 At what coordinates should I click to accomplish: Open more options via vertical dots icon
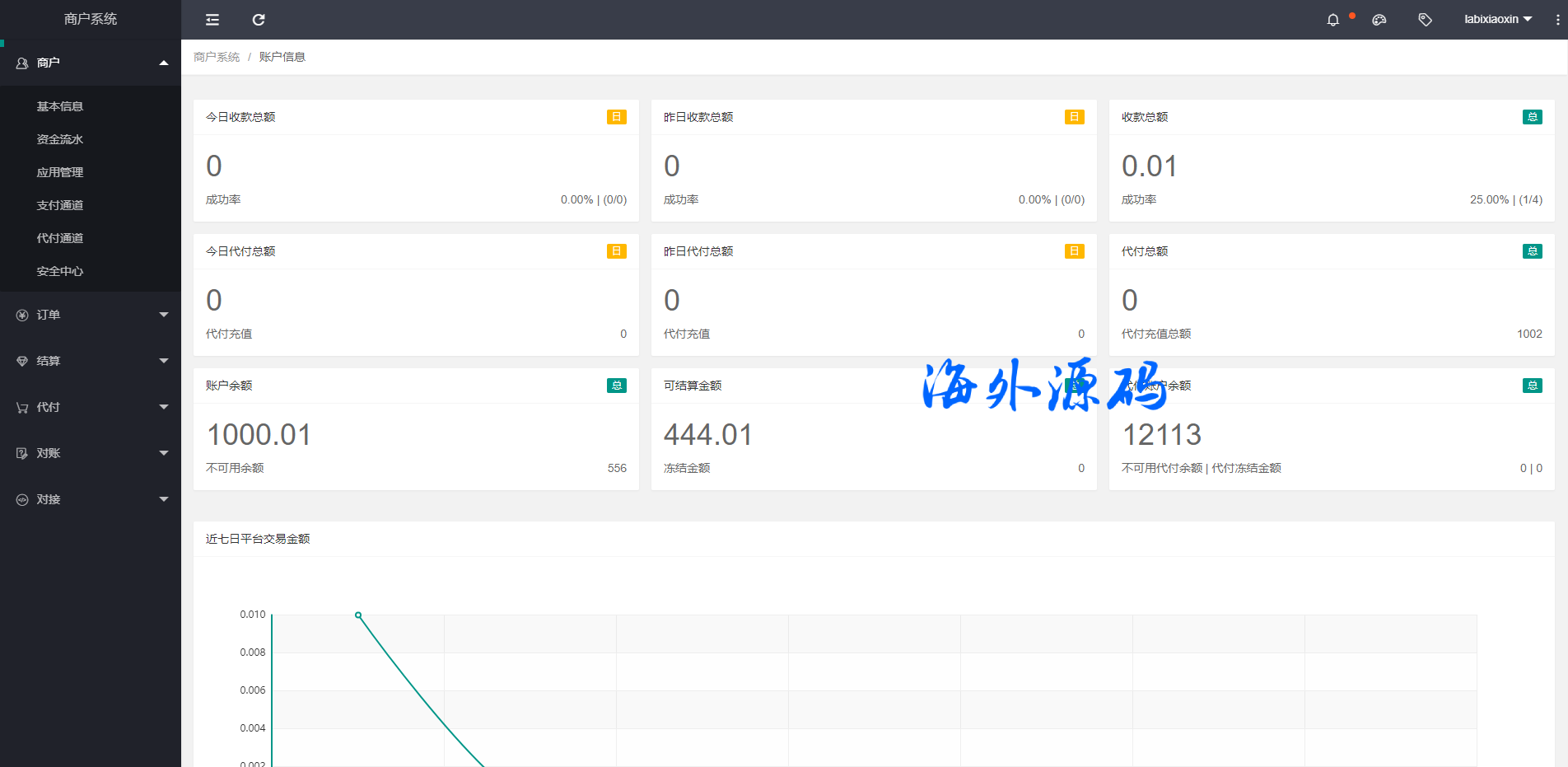(1556, 19)
